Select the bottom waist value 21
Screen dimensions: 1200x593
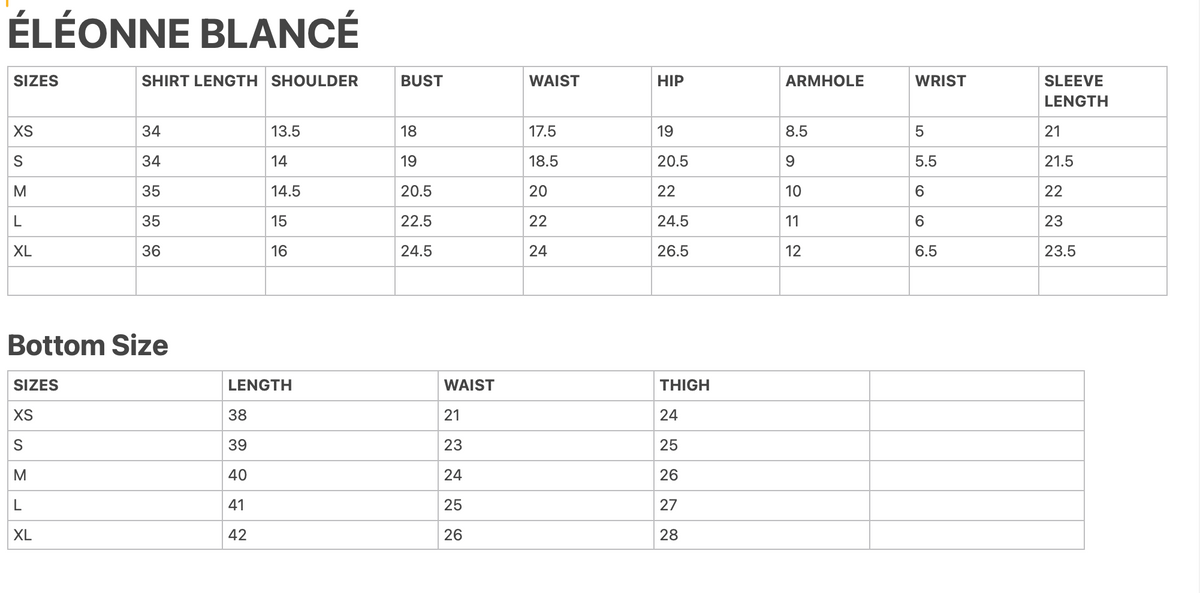pyautogui.click(x=452, y=415)
